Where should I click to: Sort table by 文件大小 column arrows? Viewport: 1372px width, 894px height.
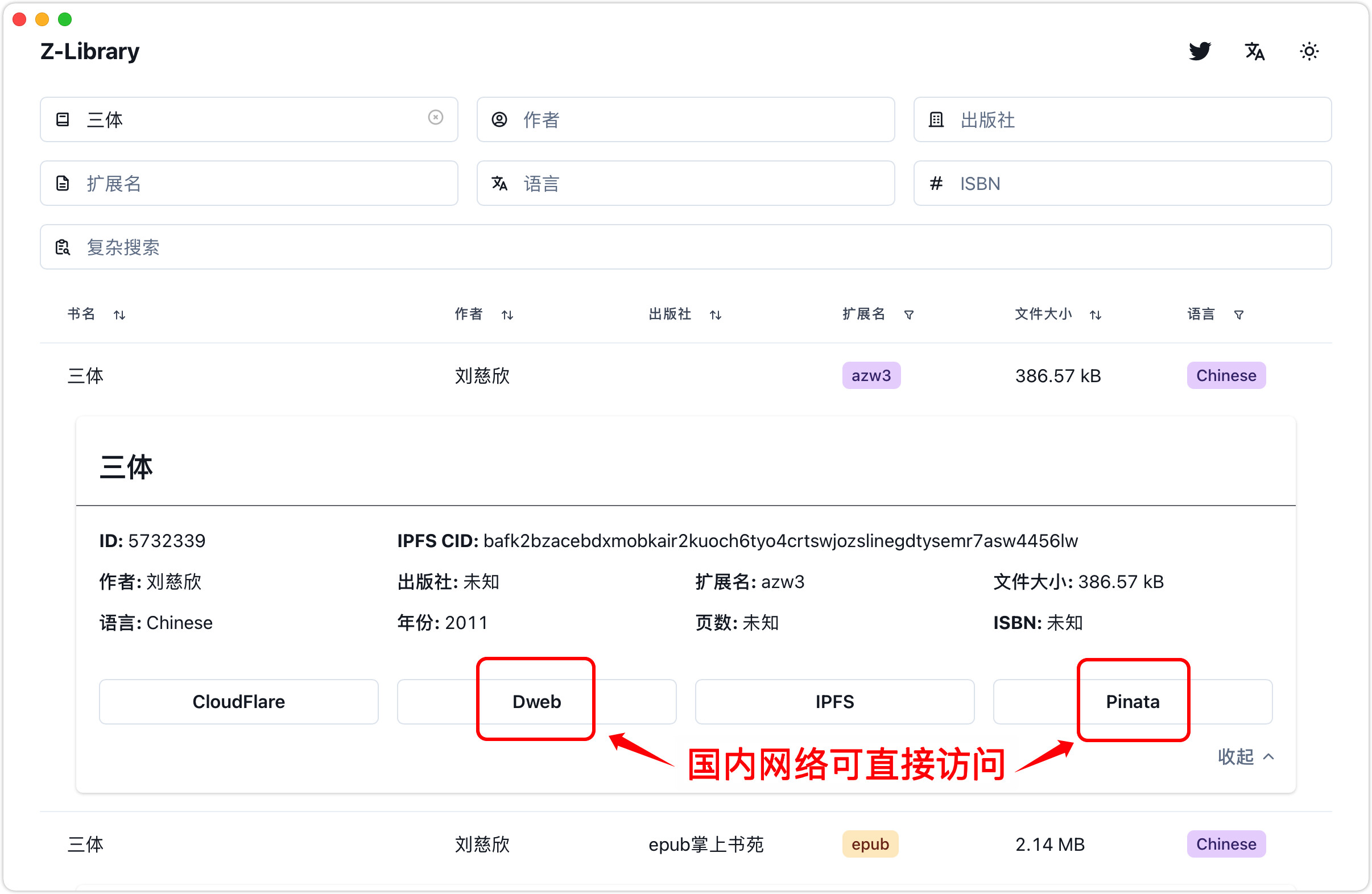[1096, 314]
